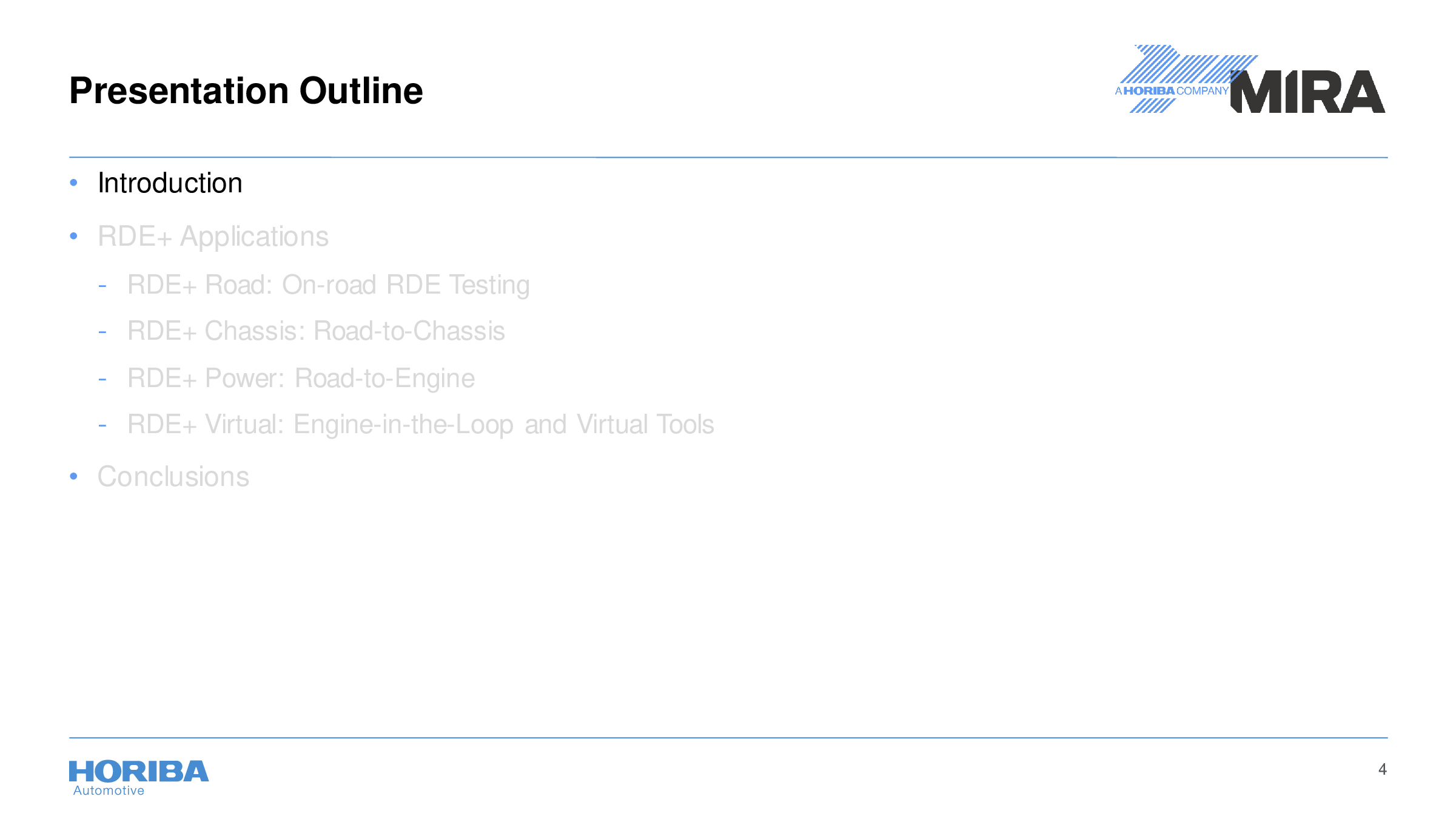Viewport: 1456px width, 819px height.
Task: Click the HORIBA Automotive logo
Action: (139, 778)
